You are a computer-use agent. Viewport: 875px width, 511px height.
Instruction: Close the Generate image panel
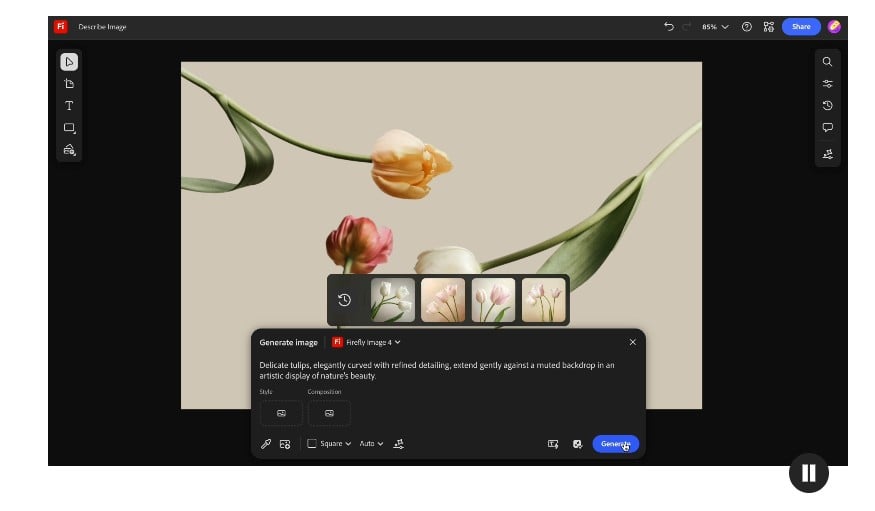coord(632,342)
